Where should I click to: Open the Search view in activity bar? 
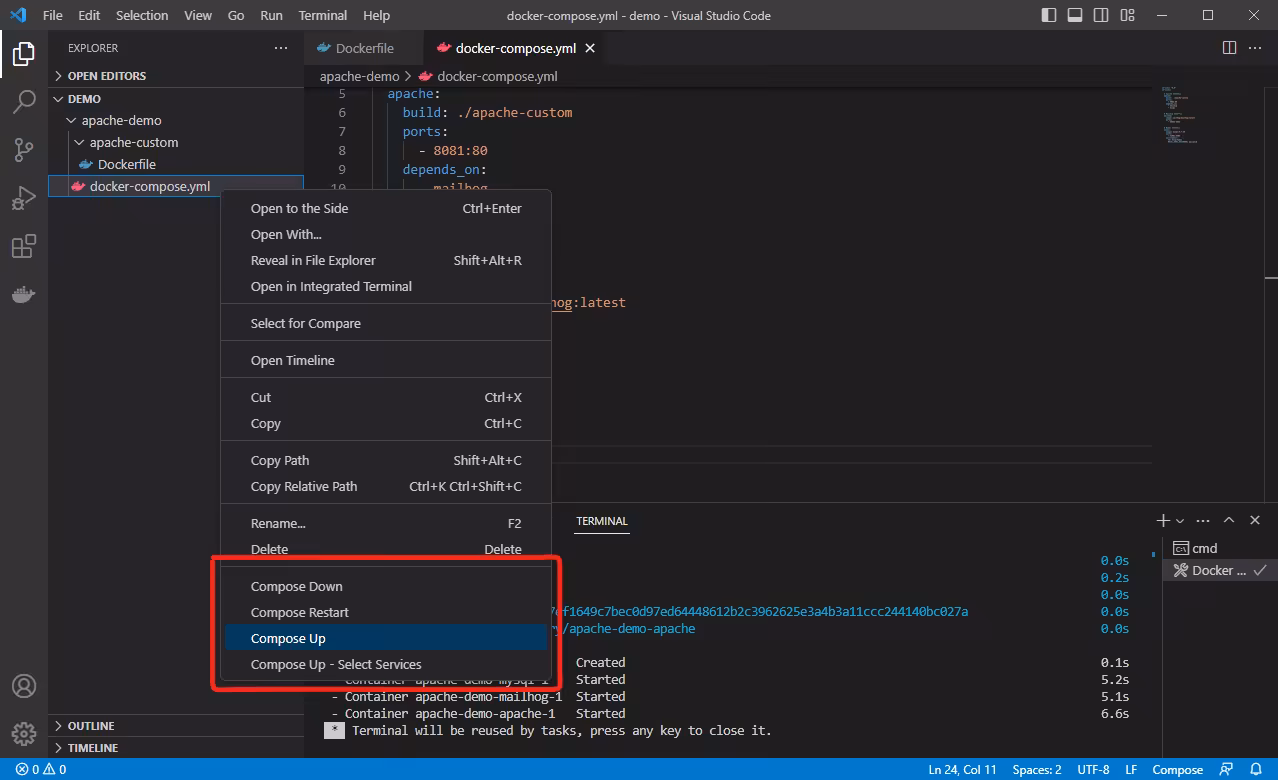tap(24, 102)
